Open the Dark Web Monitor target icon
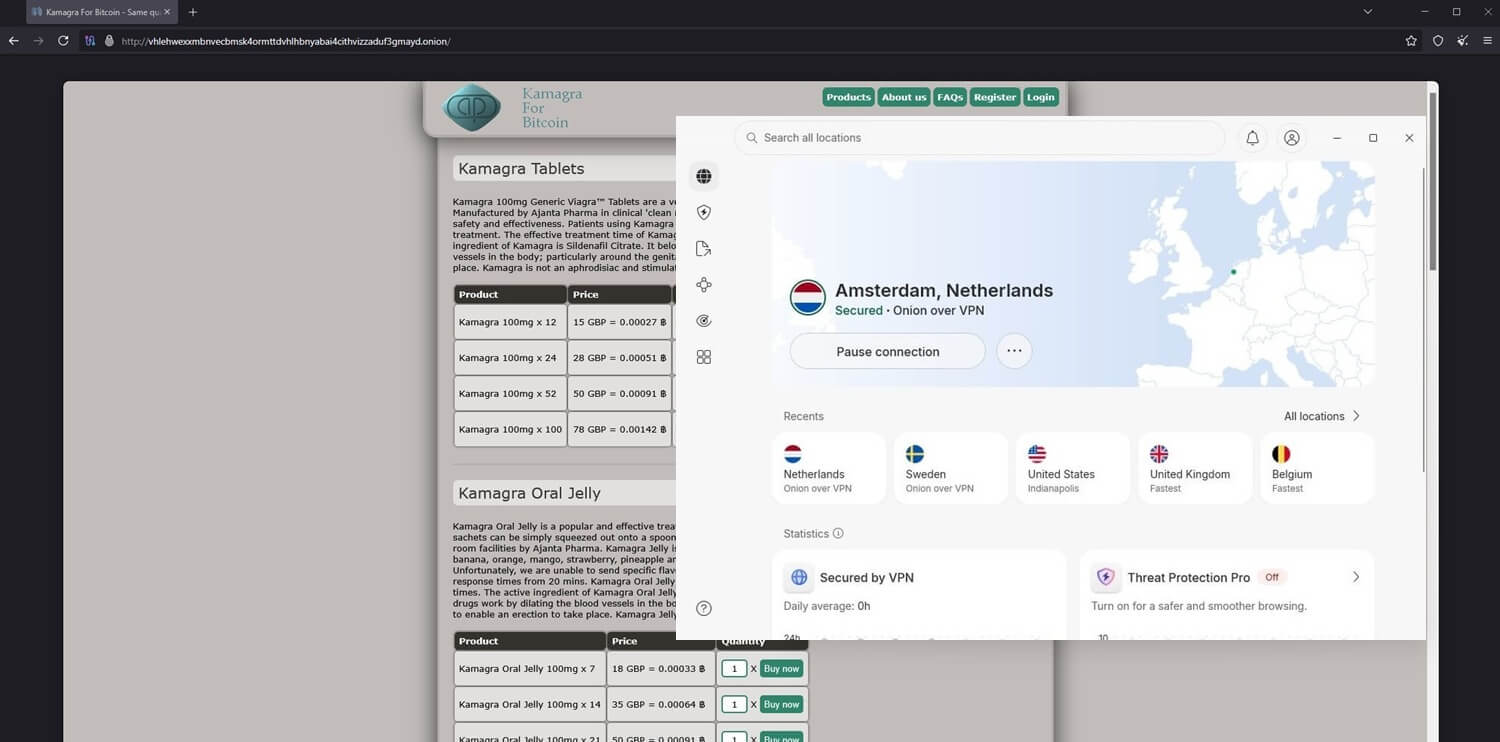The height and width of the screenshot is (742, 1500). coord(704,321)
